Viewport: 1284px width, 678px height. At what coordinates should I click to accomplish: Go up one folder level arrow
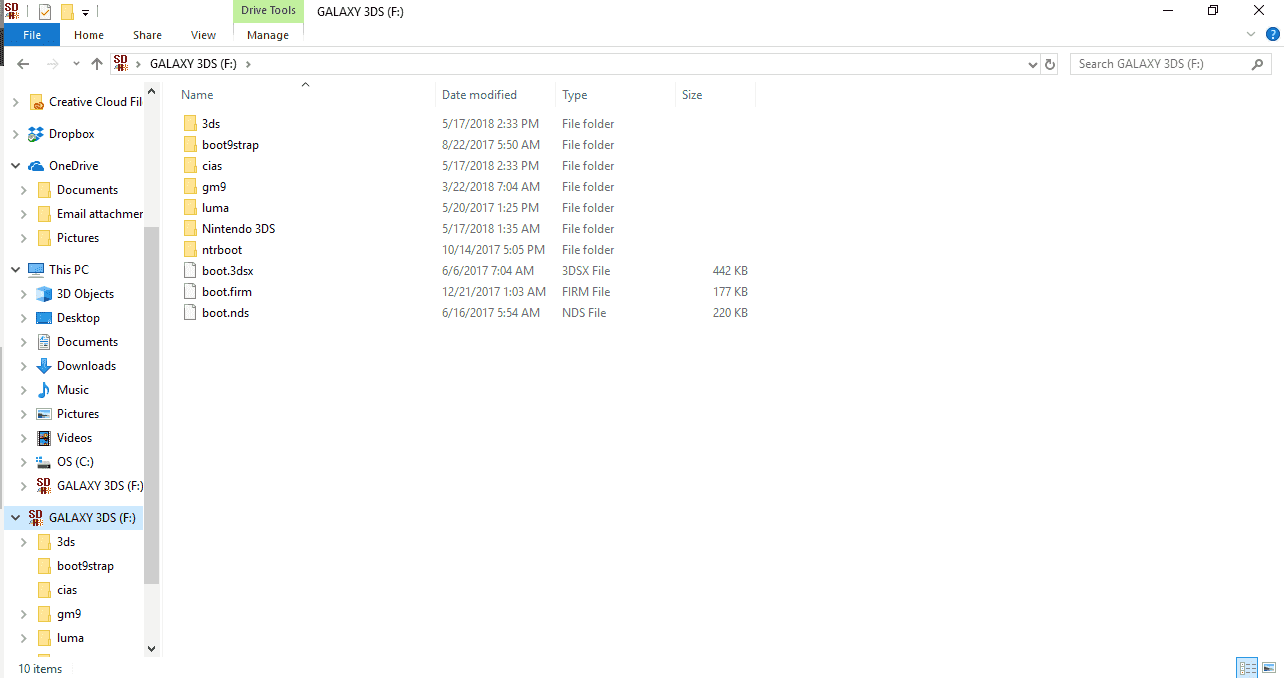[97, 64]
